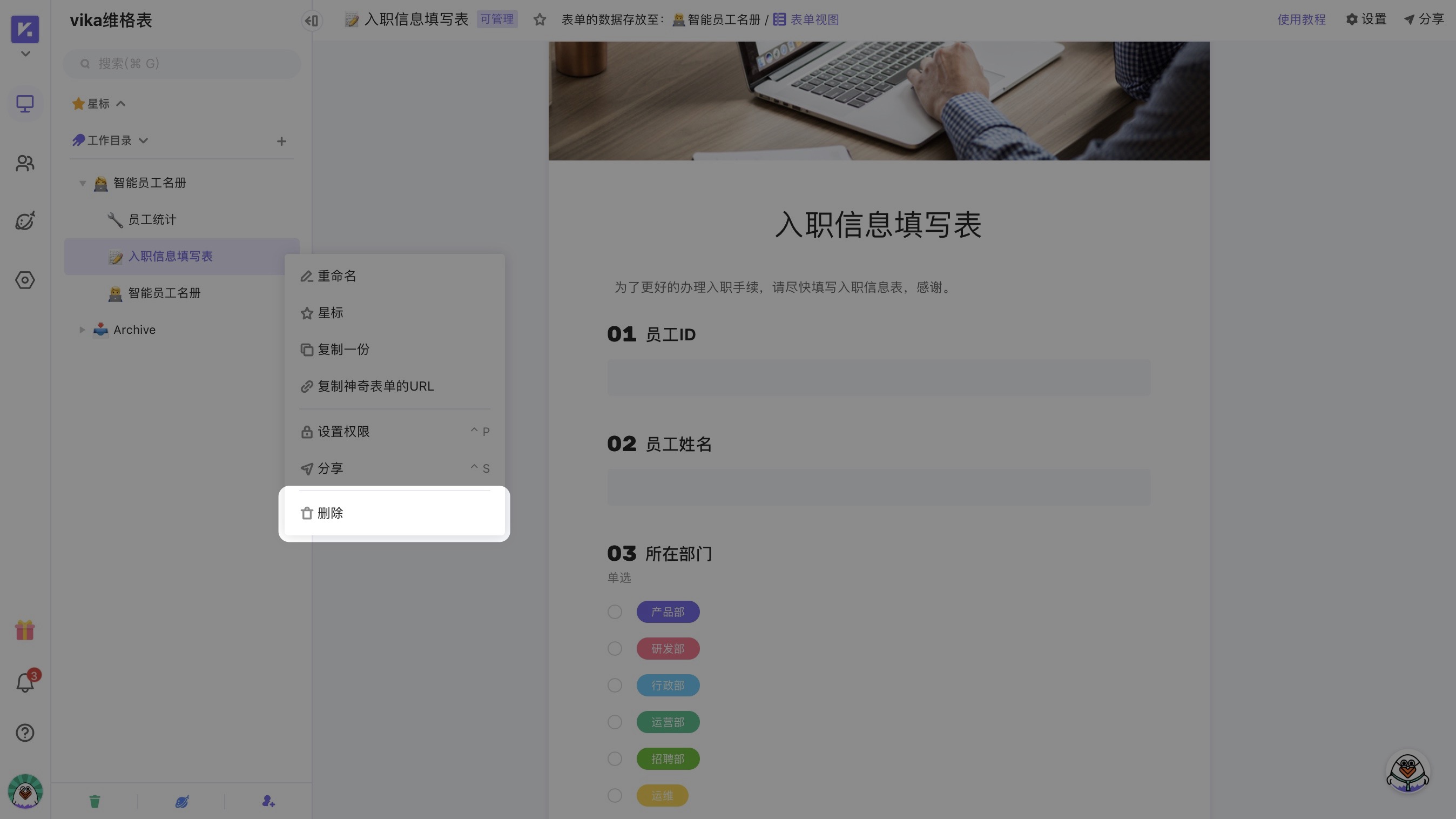Open the 使用教程 link

point(1301,19)
